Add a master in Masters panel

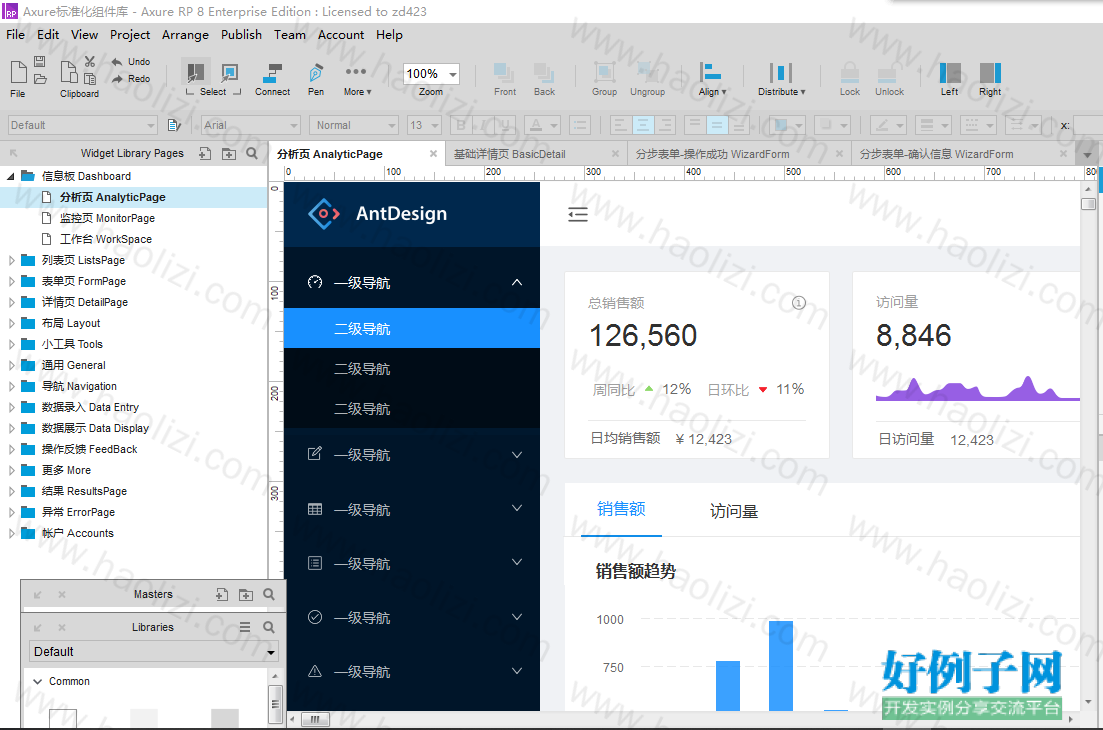tap(222, 594)
